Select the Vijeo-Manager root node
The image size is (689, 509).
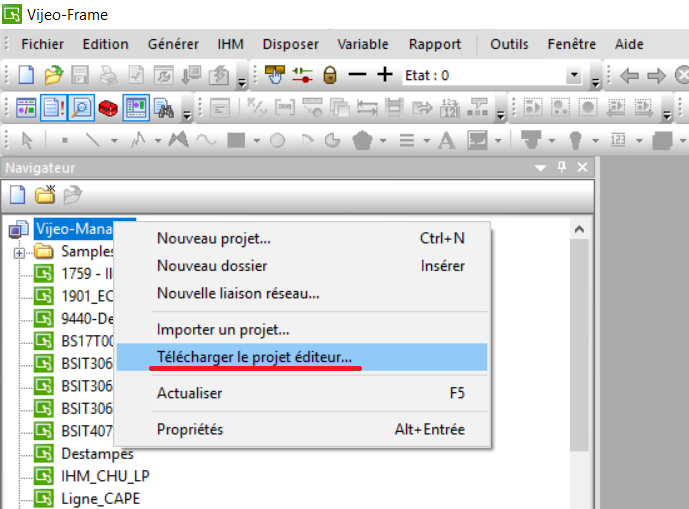(x=74, y=229)
